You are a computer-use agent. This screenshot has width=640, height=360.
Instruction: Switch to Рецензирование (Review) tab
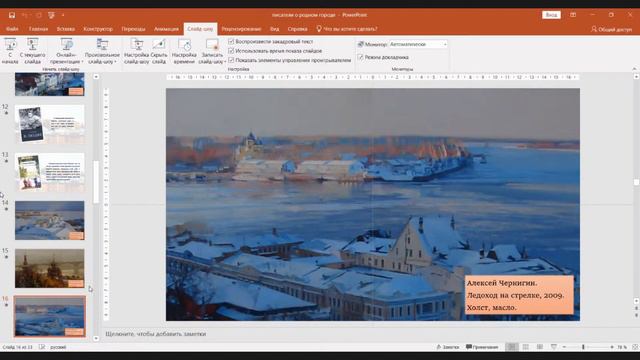241,29
